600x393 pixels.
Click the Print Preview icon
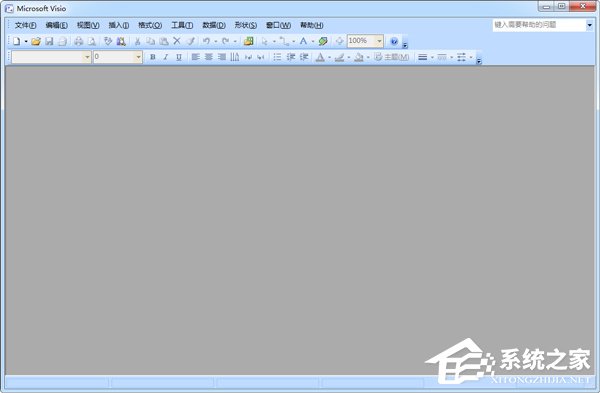point(92,41)
